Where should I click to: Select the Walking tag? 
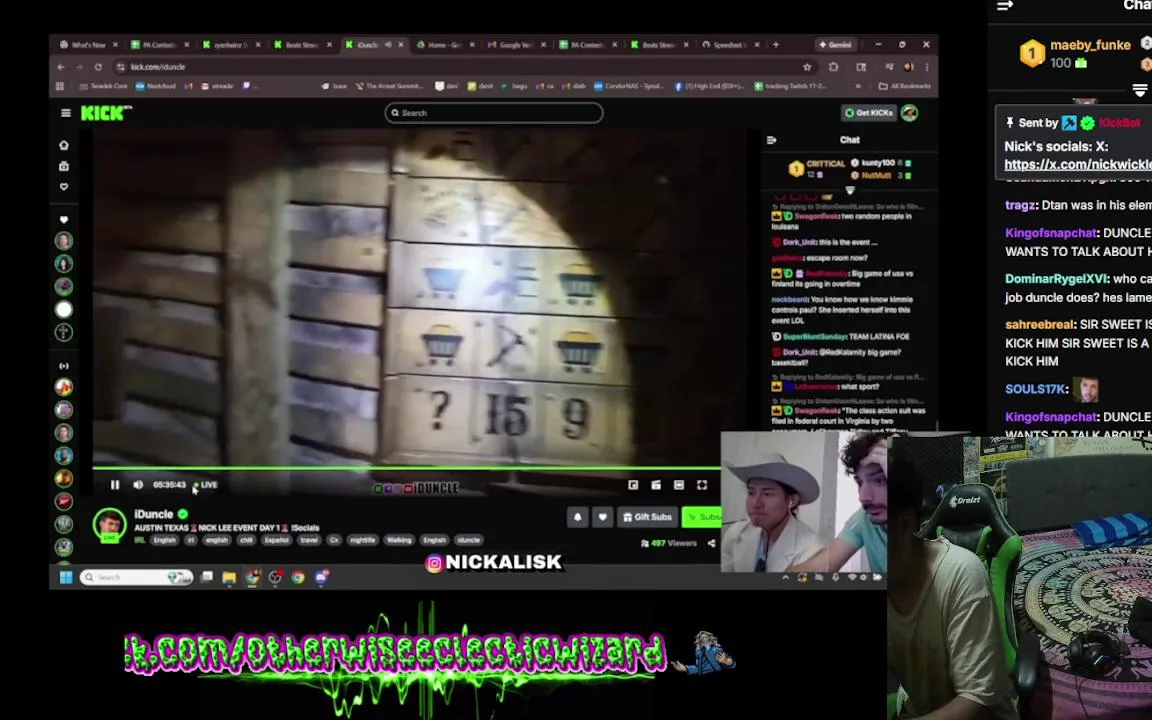399,540
